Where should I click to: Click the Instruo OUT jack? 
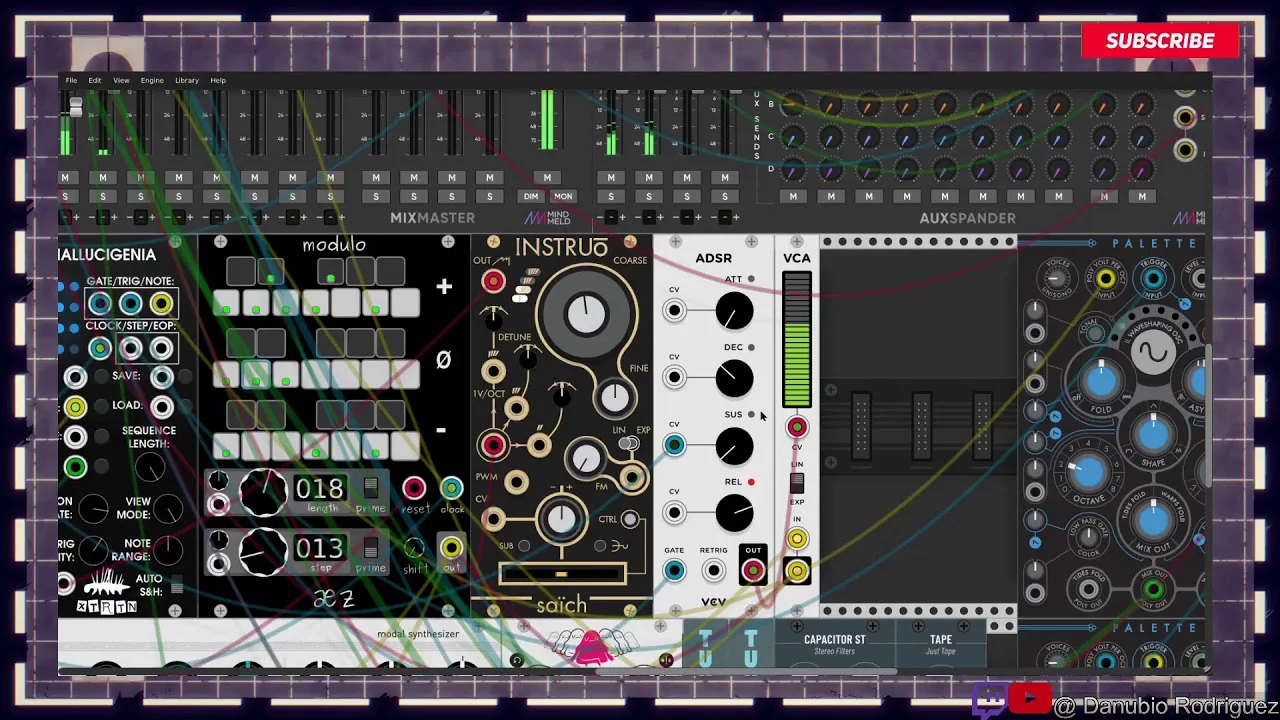click(x=493, y=282)
